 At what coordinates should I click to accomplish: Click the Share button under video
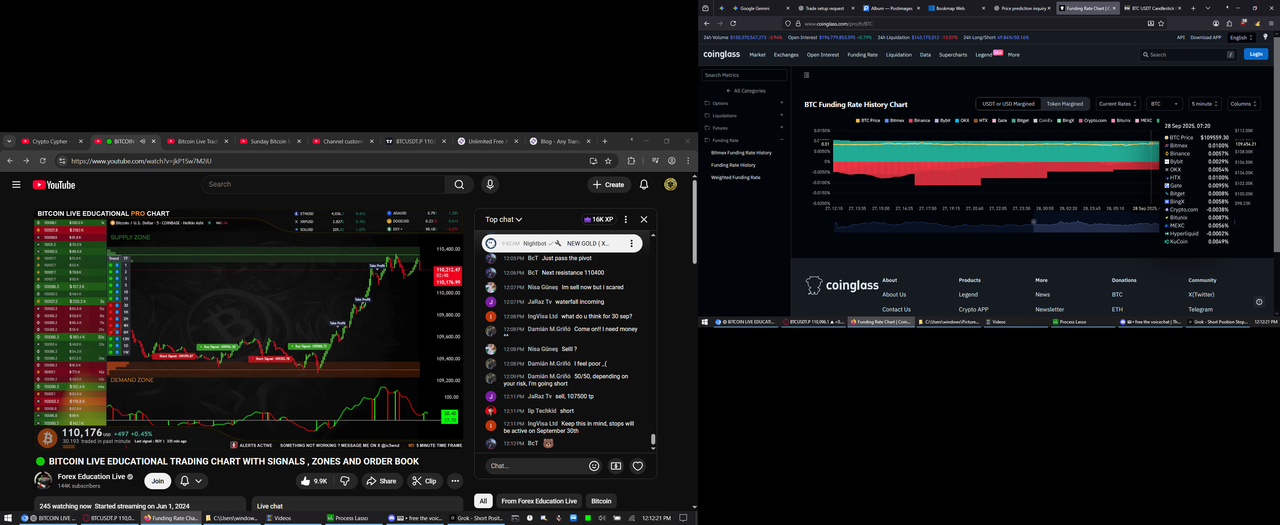coord(381,481)
